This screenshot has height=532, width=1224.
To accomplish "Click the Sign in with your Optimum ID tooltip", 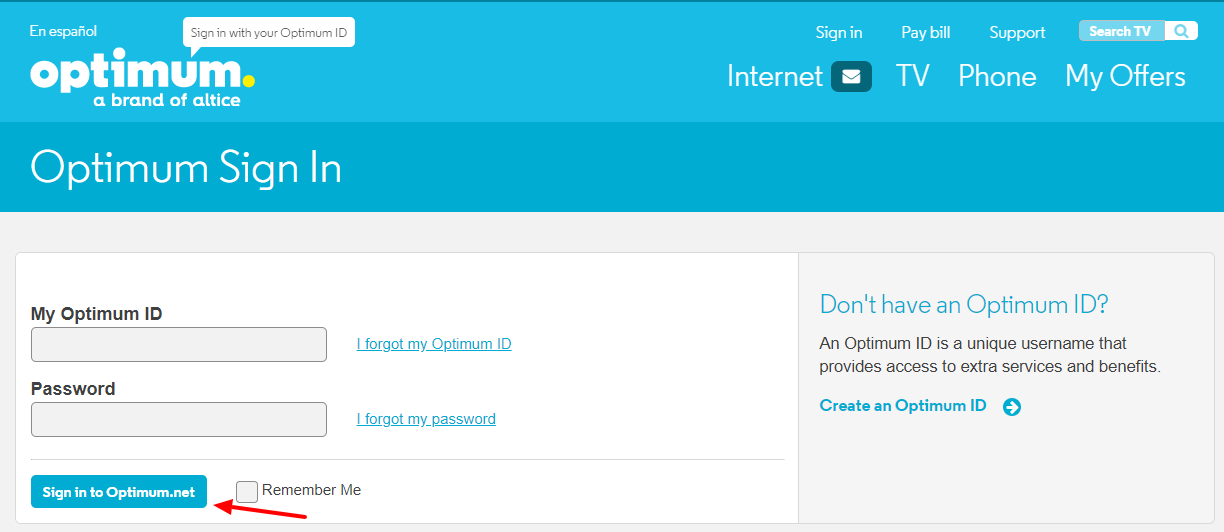I will 269,33.
